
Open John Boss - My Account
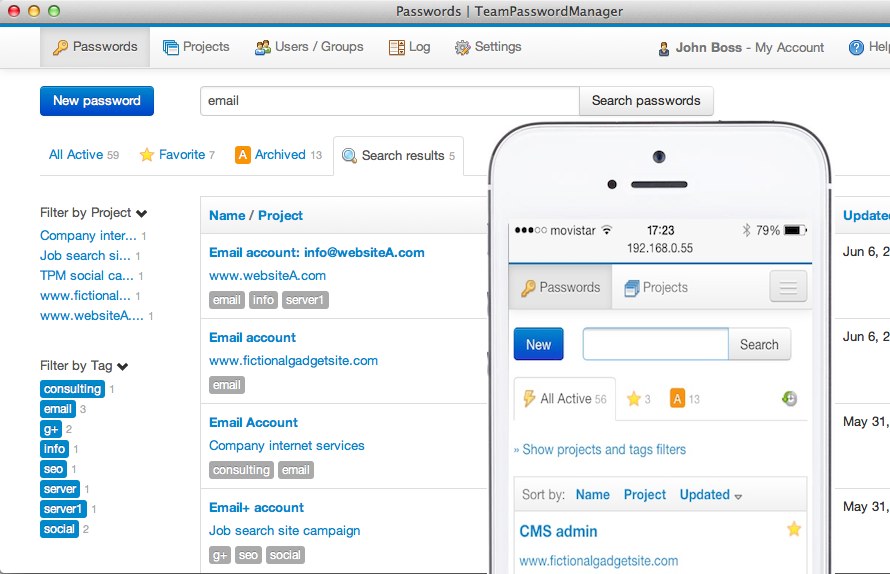[741, 48]
